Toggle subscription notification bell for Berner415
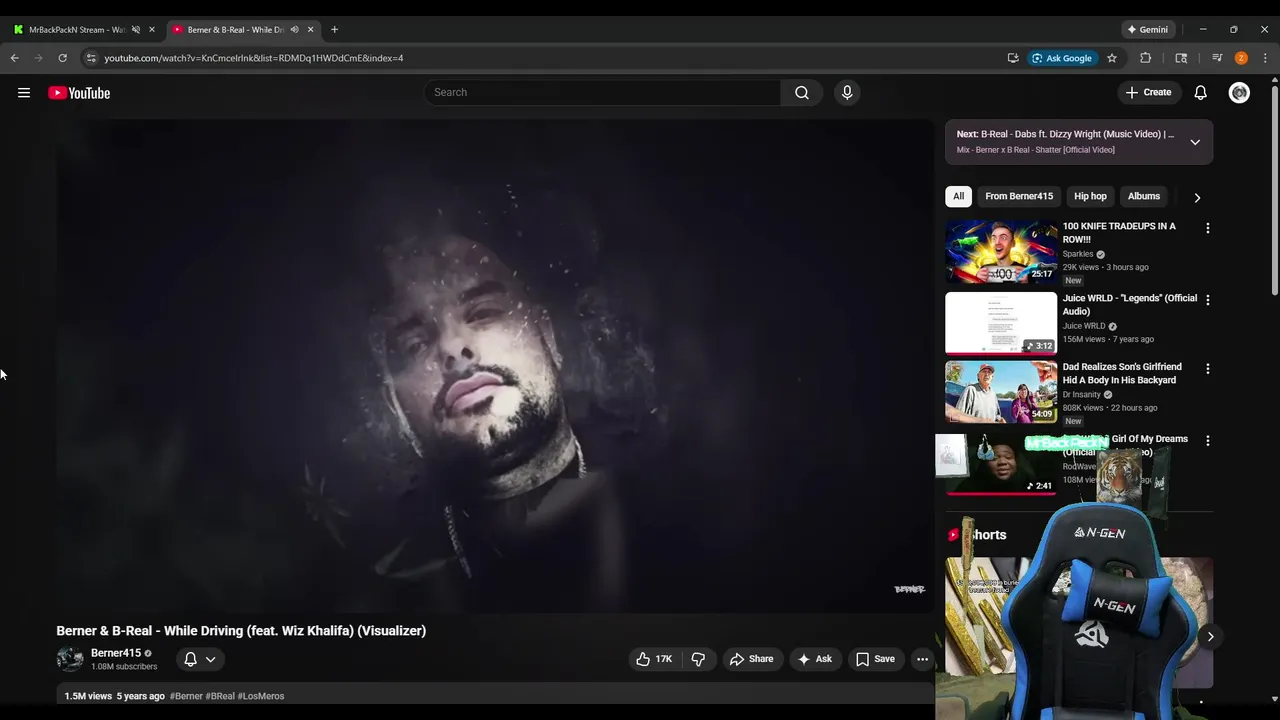Screen dimensions: 1280x720 (190, 659)
